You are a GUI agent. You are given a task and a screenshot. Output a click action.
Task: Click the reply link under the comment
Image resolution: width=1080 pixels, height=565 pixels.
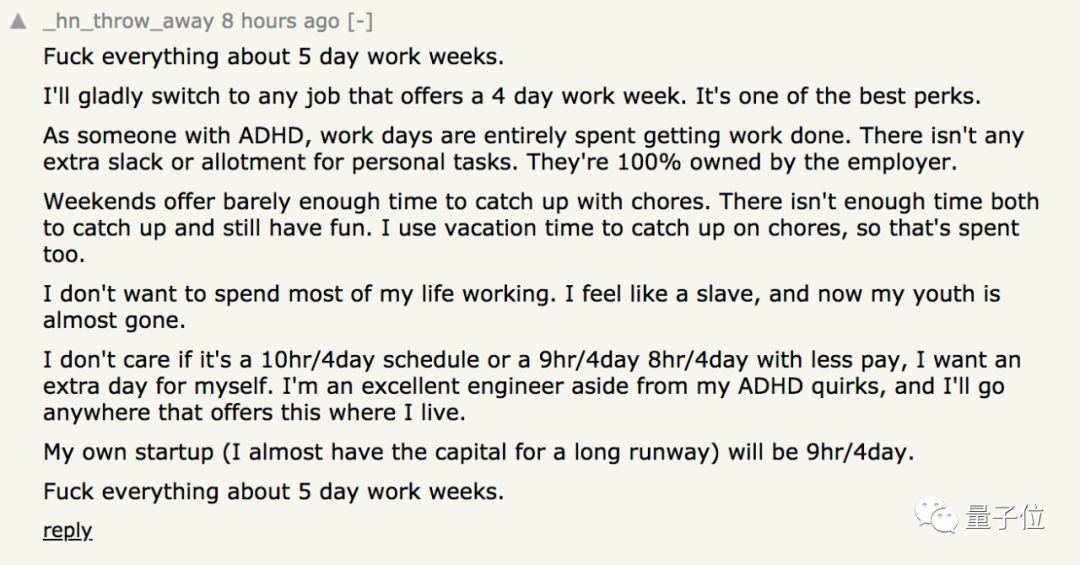click(x=67, y=530)
